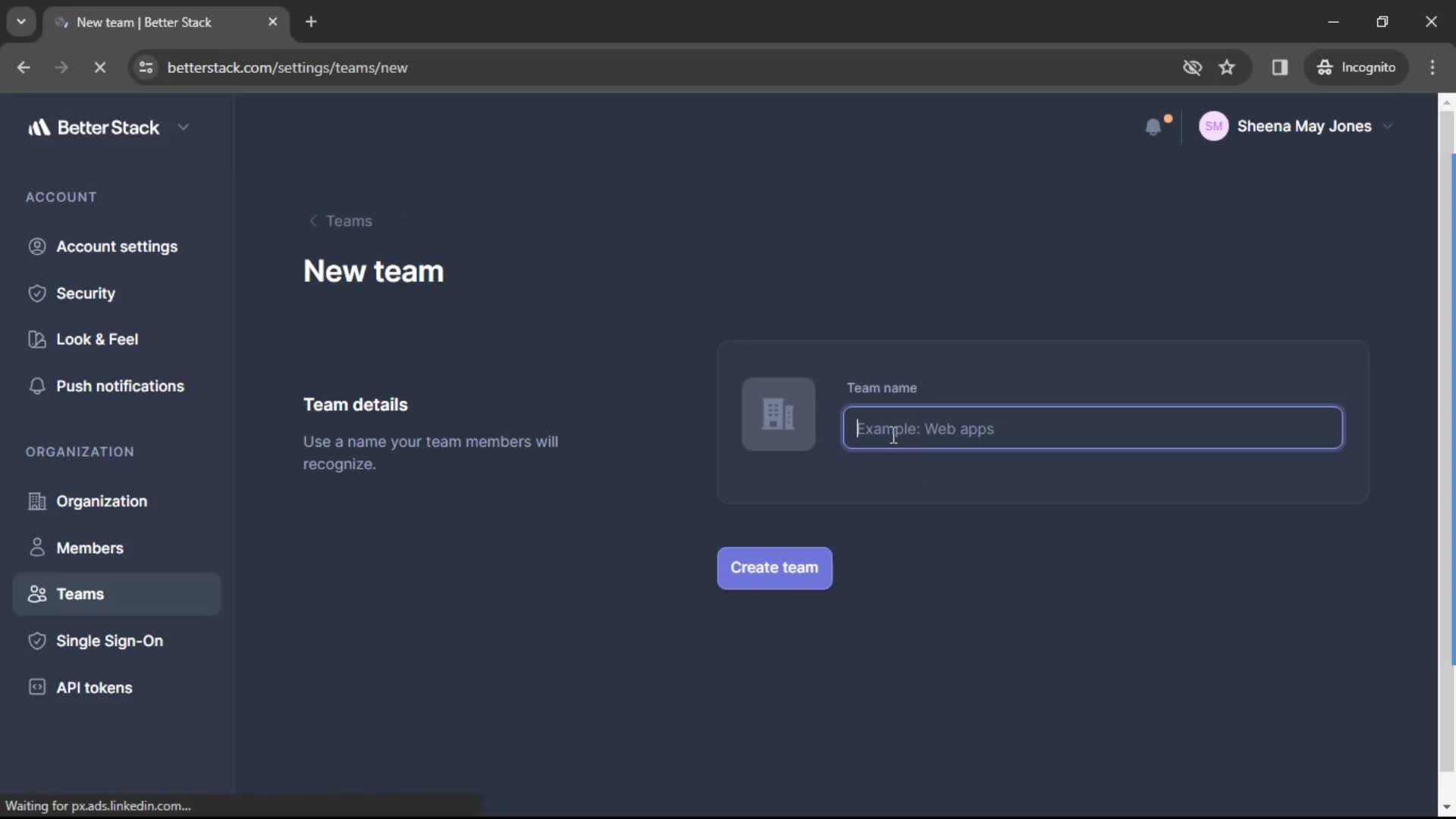Bookmark this page with the star
Screen dimensions: 1456x819
click(1227, 67)
